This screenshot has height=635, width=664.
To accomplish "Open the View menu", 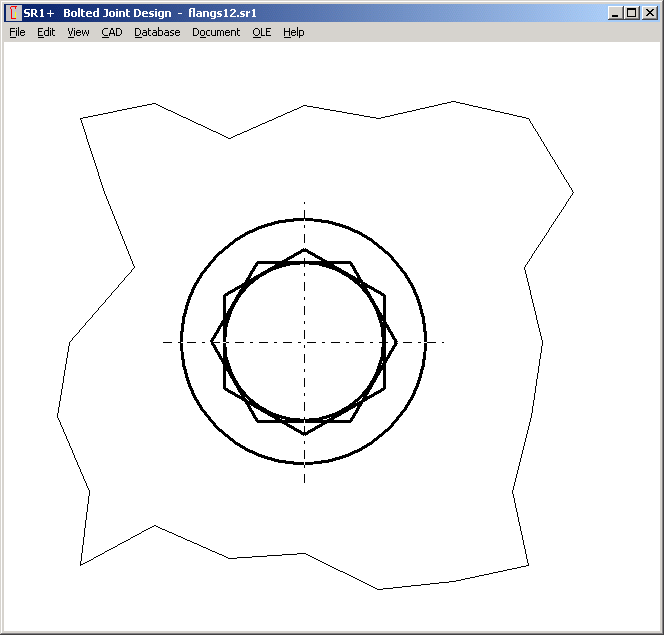I will 78,32.
